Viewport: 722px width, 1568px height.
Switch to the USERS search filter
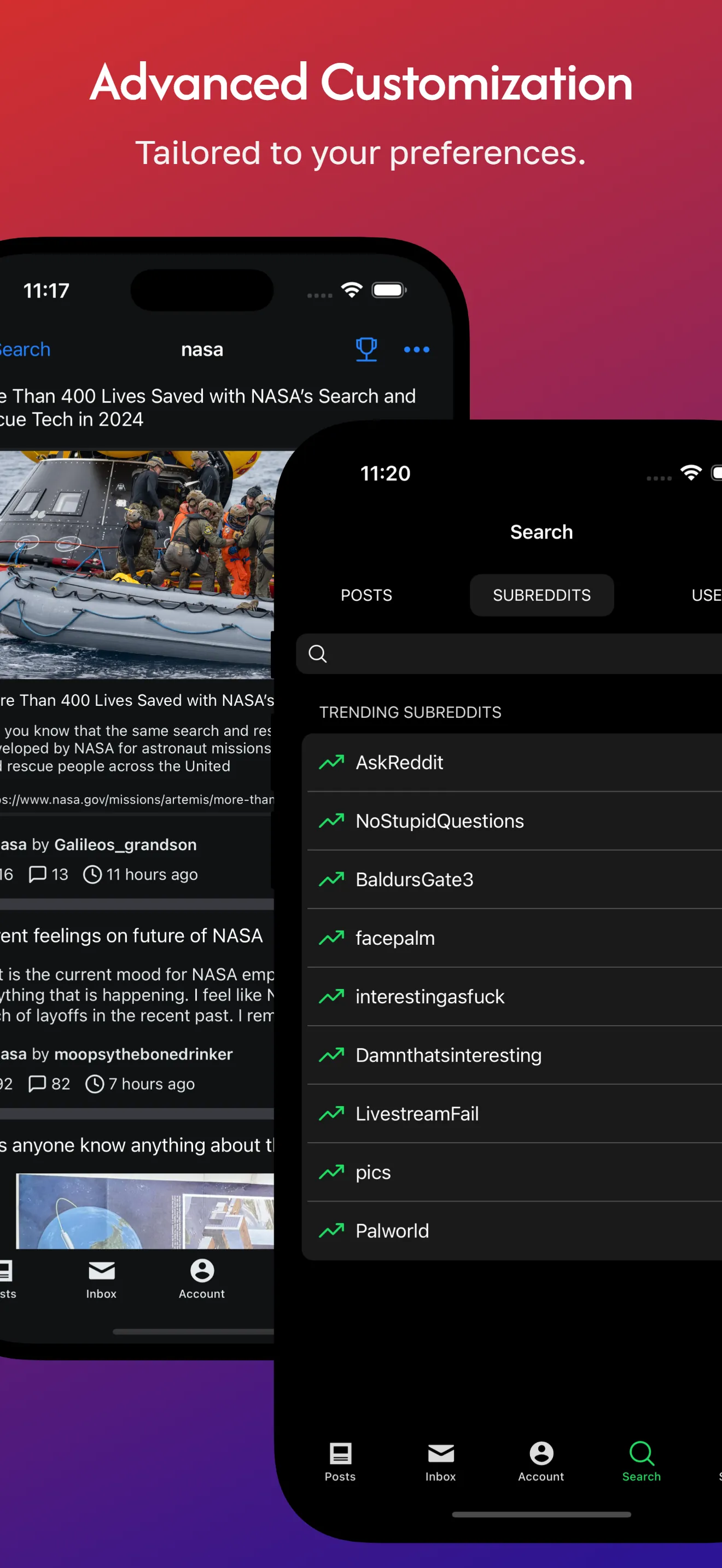pos(706,595)
